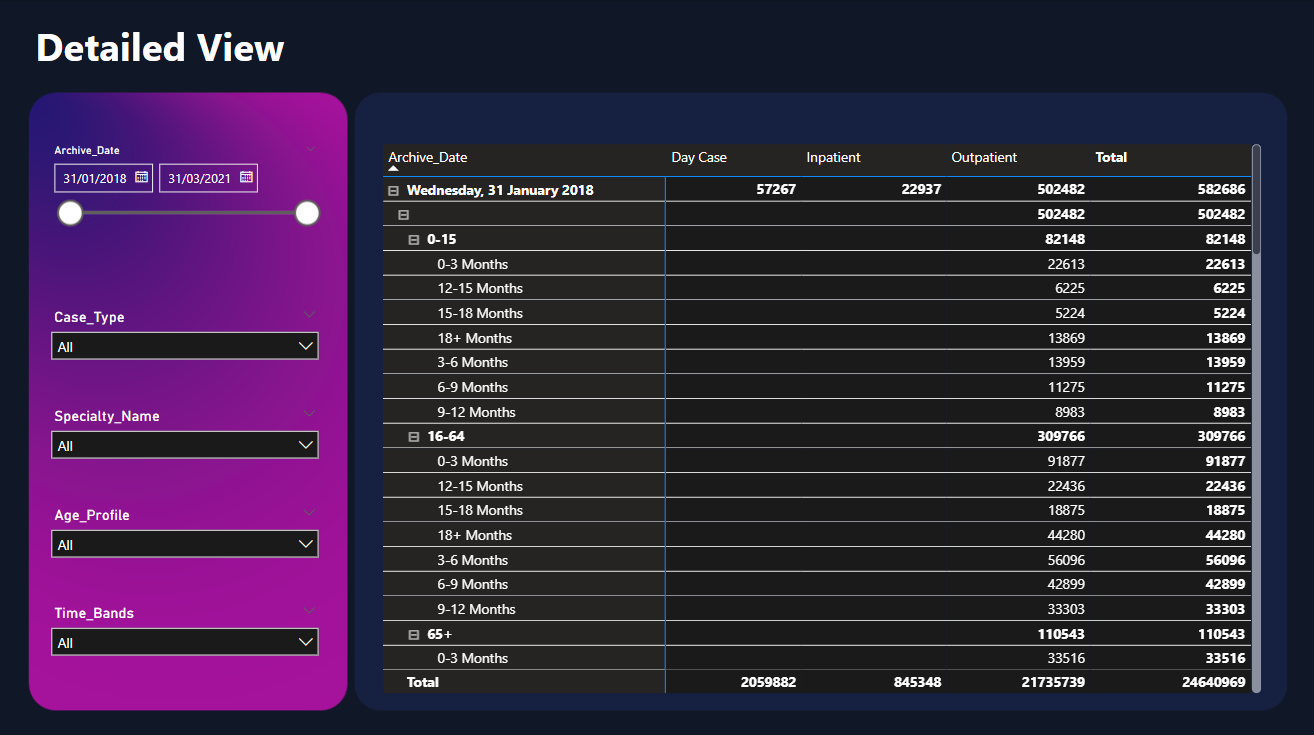Click the Inpatient column header
Image resolution: width=1314 pixels, height=735 pixels.
coord(833,158)
